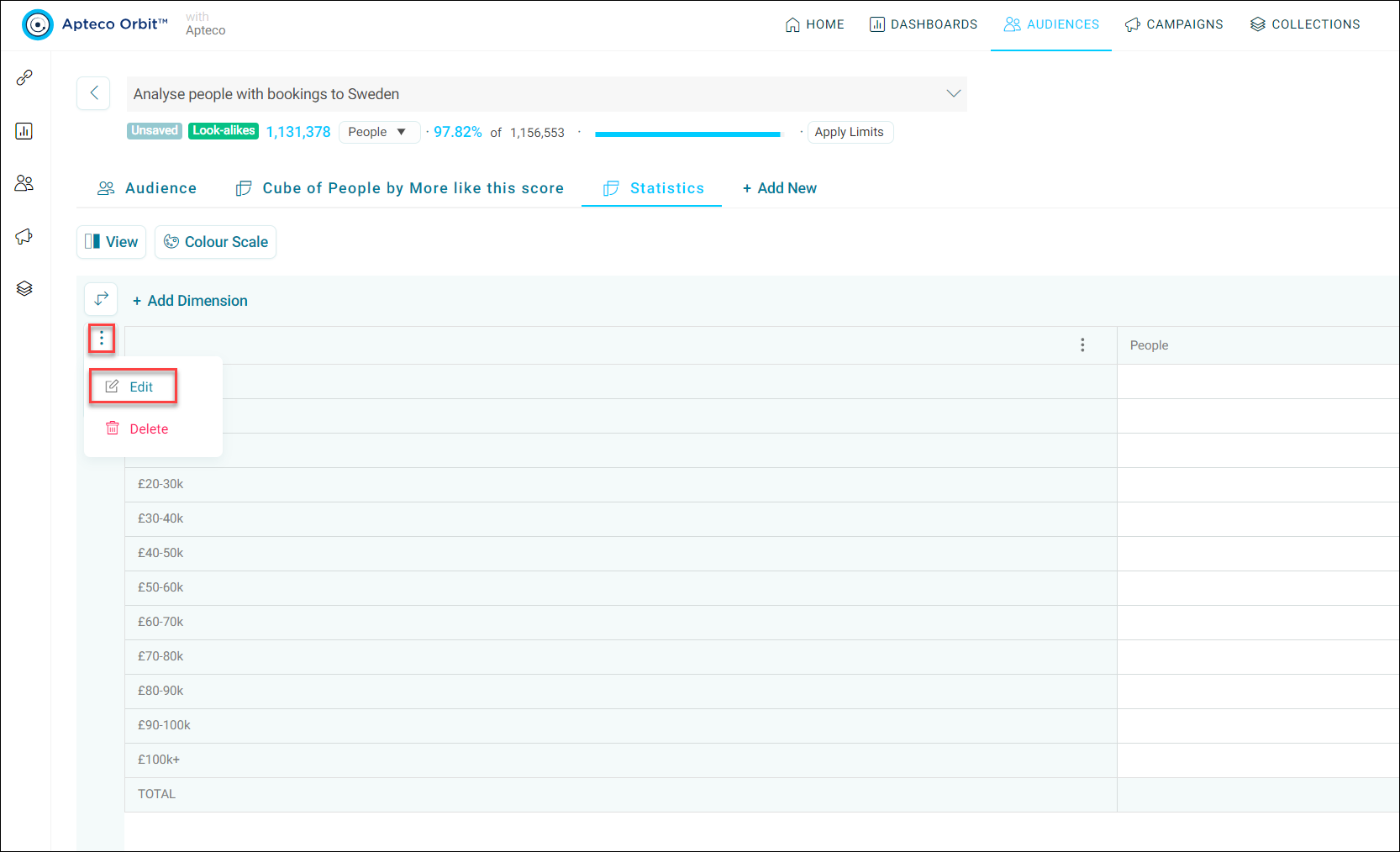Open the People table selector dropdown

click(x=379, y=132)
